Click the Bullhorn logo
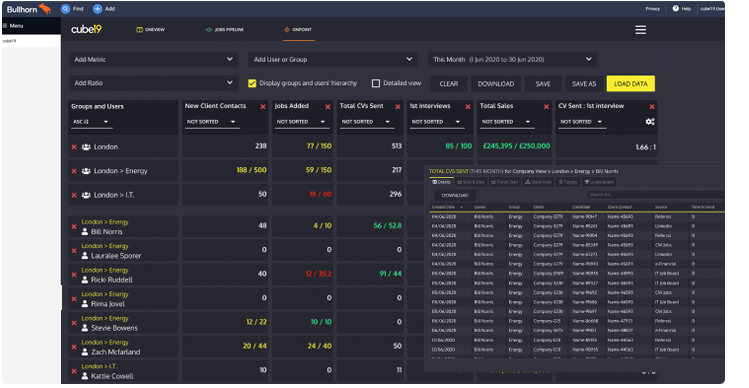This screenshot has height=388, width=749. pos(29,9)
